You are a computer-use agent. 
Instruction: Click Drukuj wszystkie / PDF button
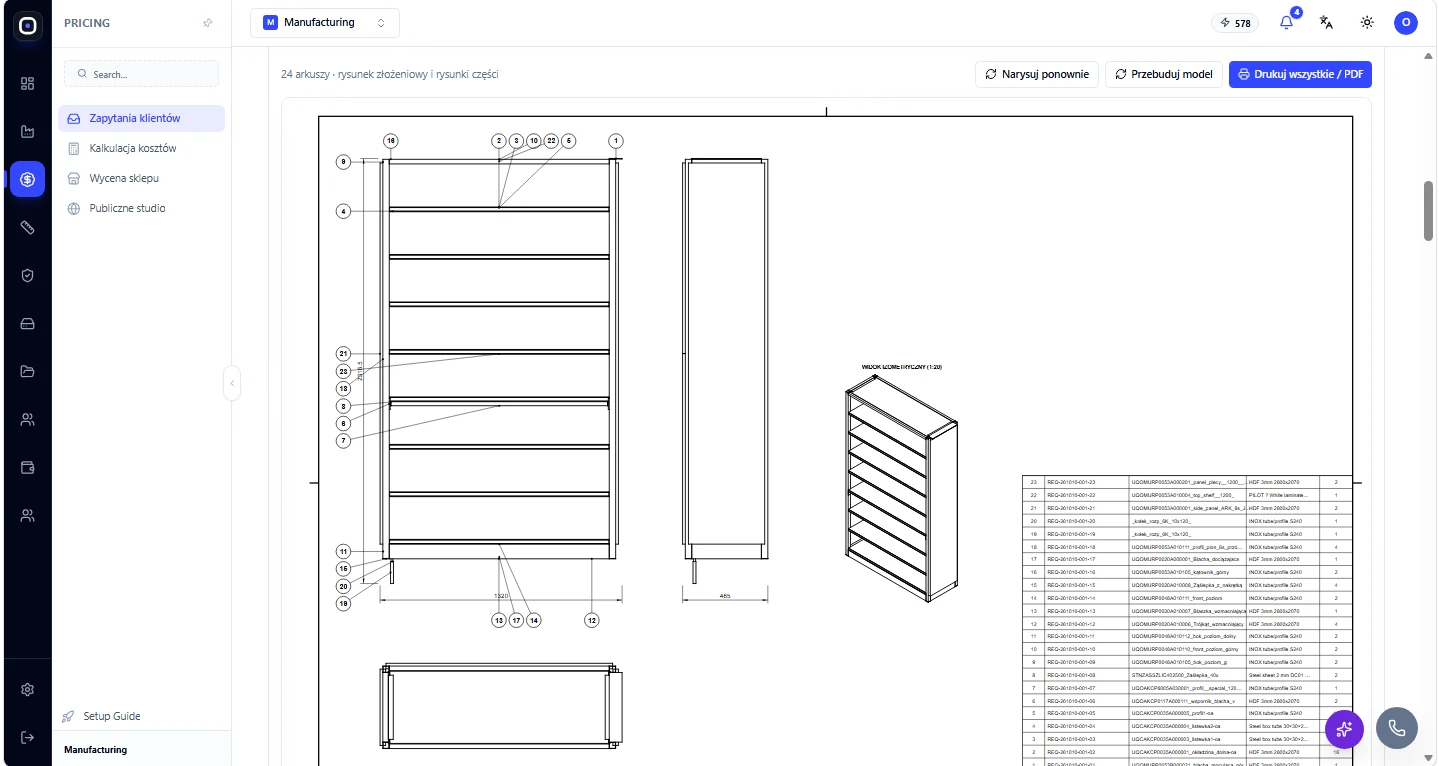[x=1300, y=74]
